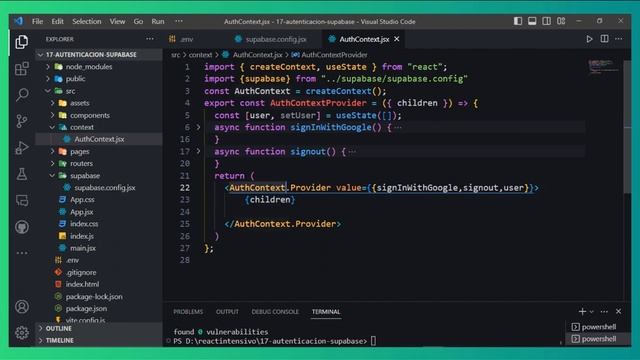Open terminal panel more actions ellipsis
The width and height of the screenshot is (640, 360).
(x=604, y=311)
